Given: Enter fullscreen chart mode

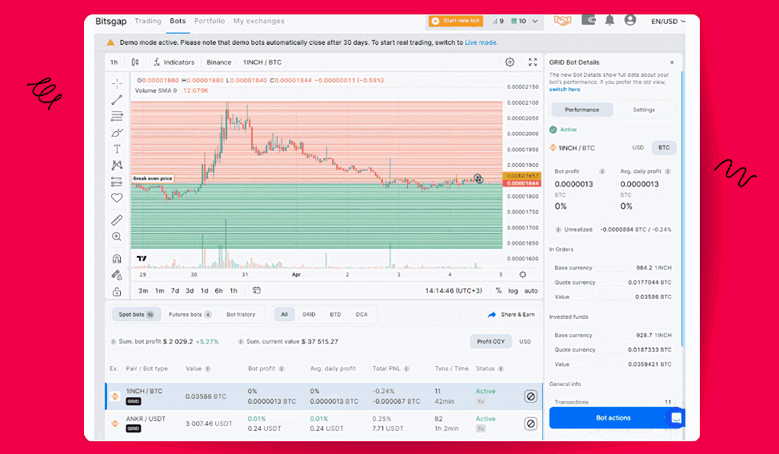Looking at the screenshot, I should [533, 62].
